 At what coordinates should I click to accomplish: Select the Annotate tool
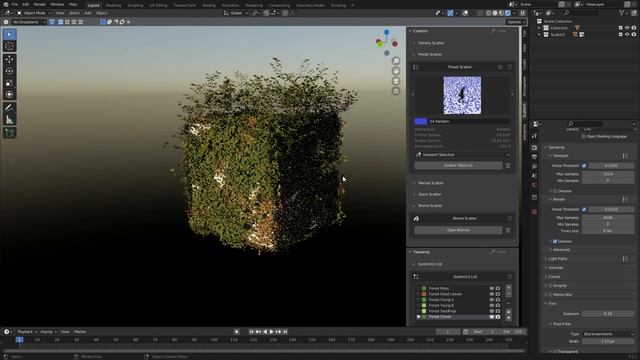9,108
